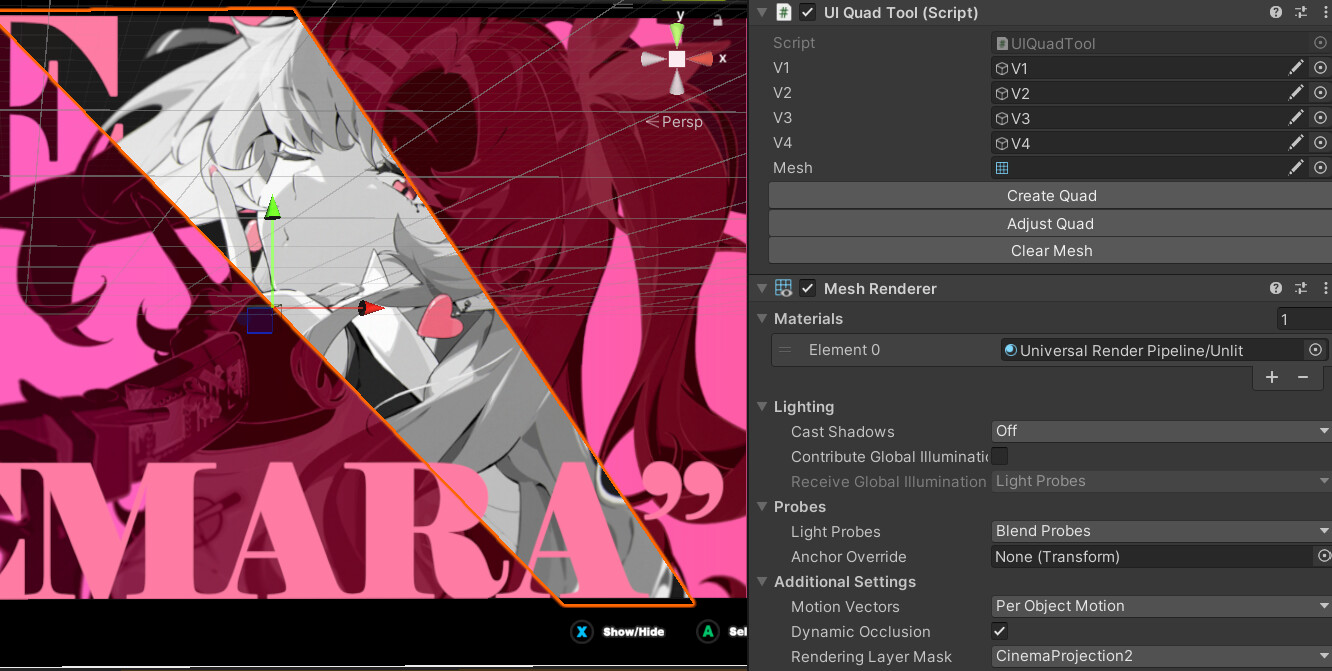Screen dimensions: 1332x671
Task: Click the green Y move arrow handle
Action: click(x=272, y=207)
